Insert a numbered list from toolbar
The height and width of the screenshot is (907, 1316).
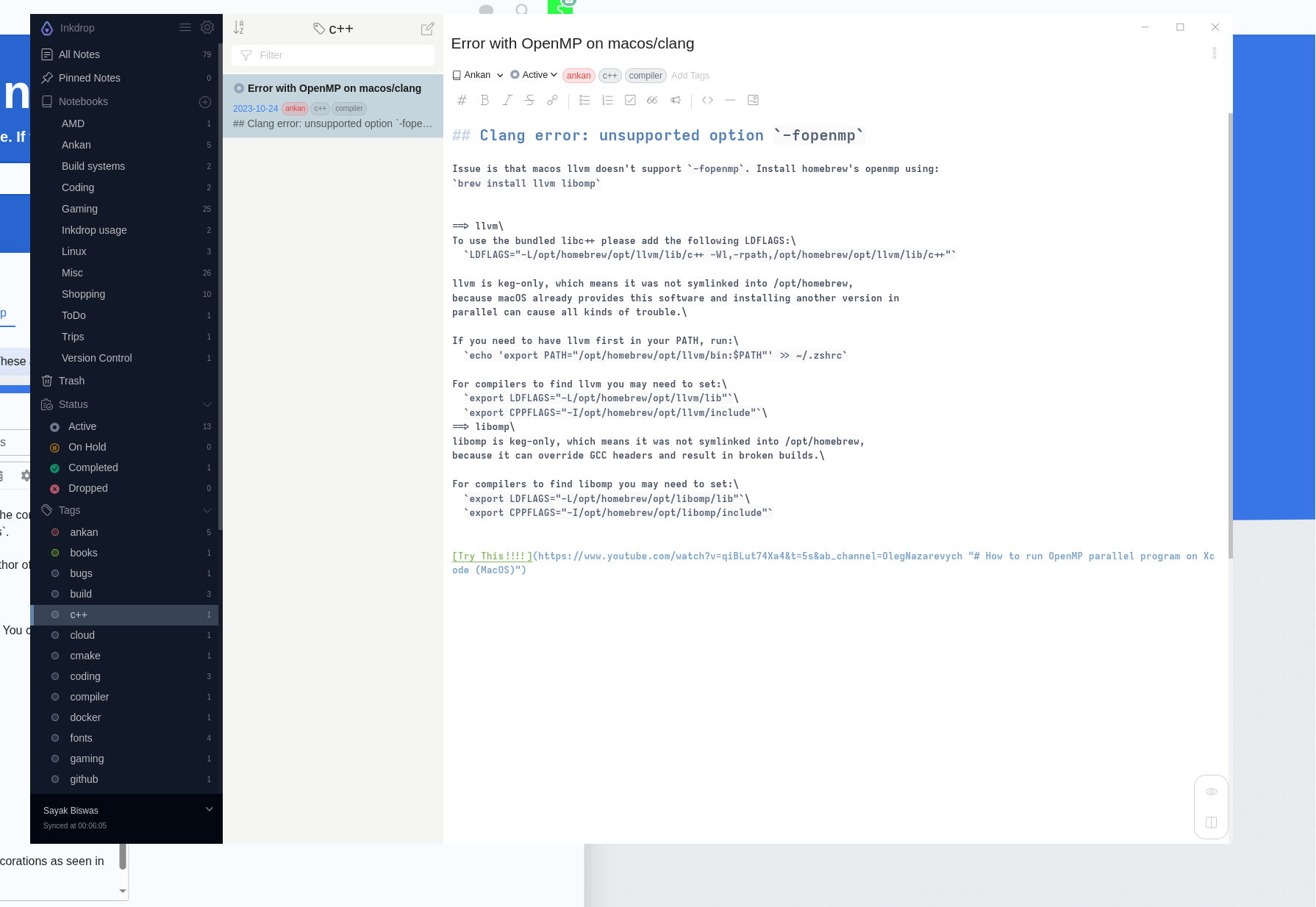click(x=607, y=100)
